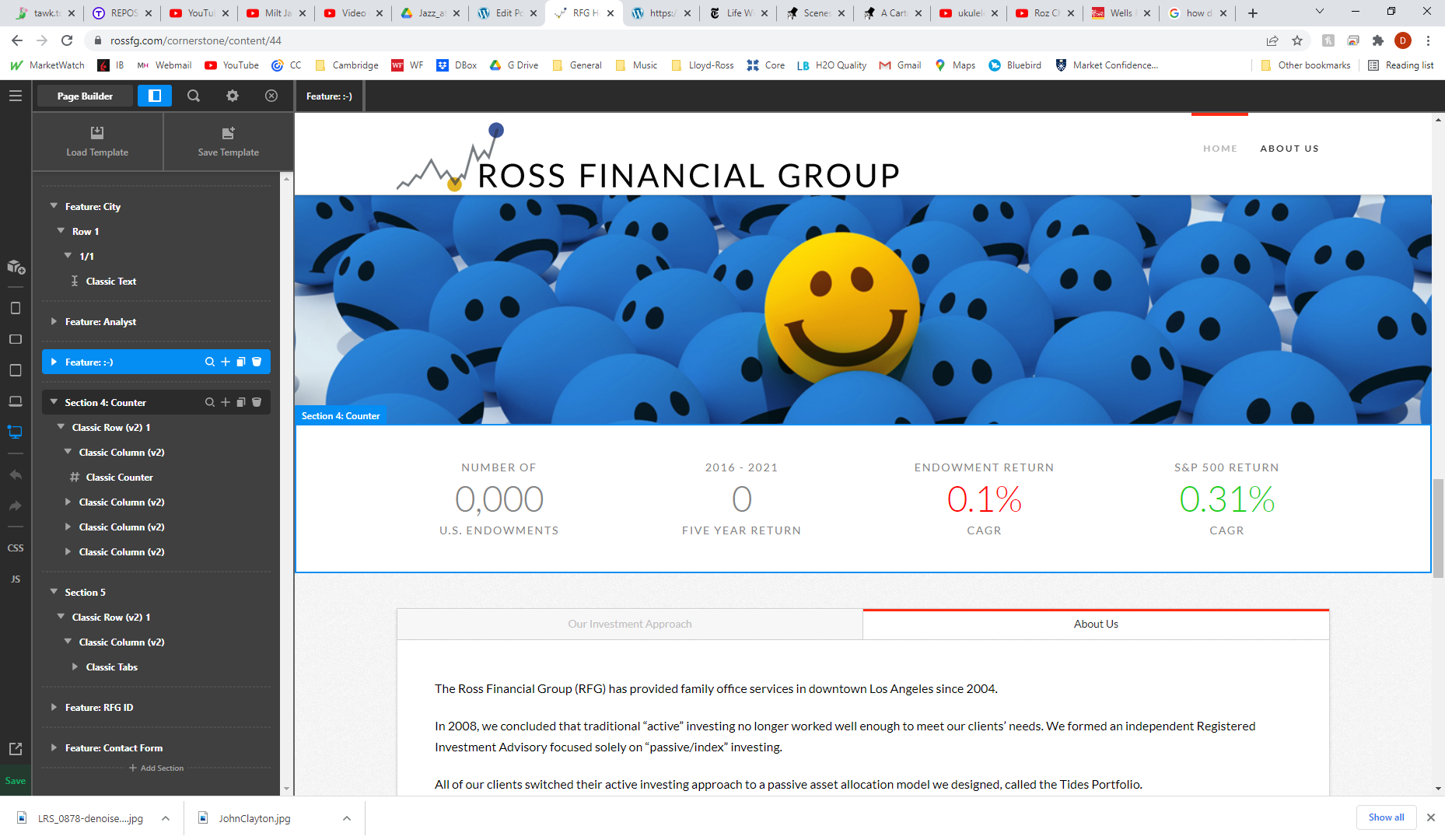Click the Feature: :-) breadcrumb label
The image size is (1445, 840).
click(x=329, y=96)
